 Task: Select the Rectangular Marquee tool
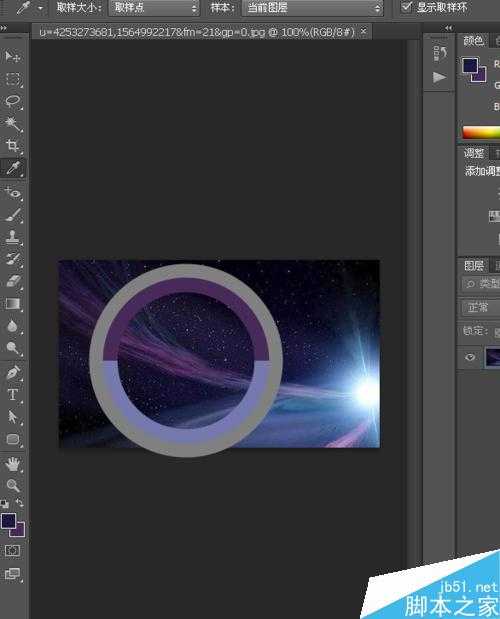pyautogui.click(x=12, y=79)
